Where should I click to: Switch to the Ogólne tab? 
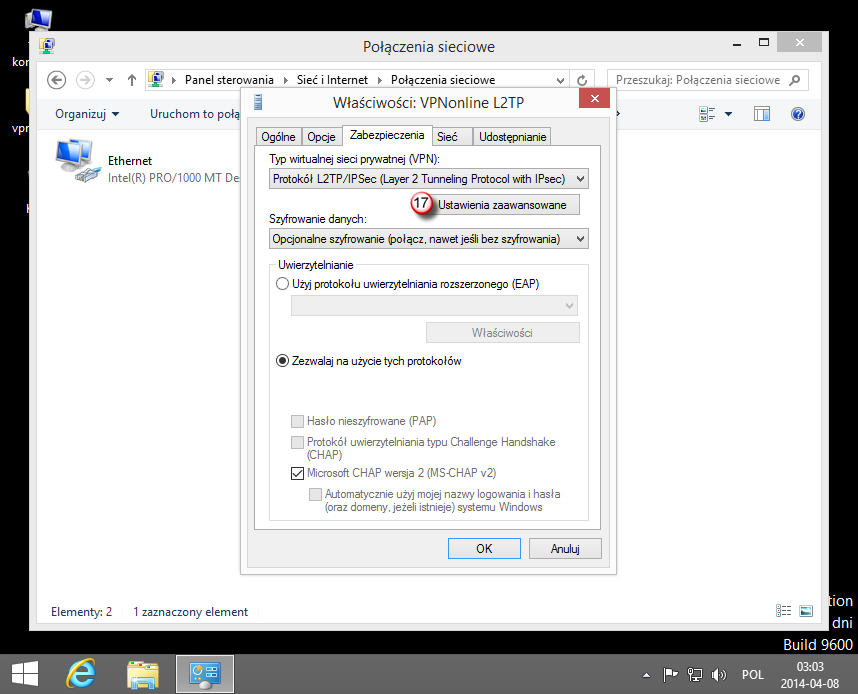tap(279, 137)
